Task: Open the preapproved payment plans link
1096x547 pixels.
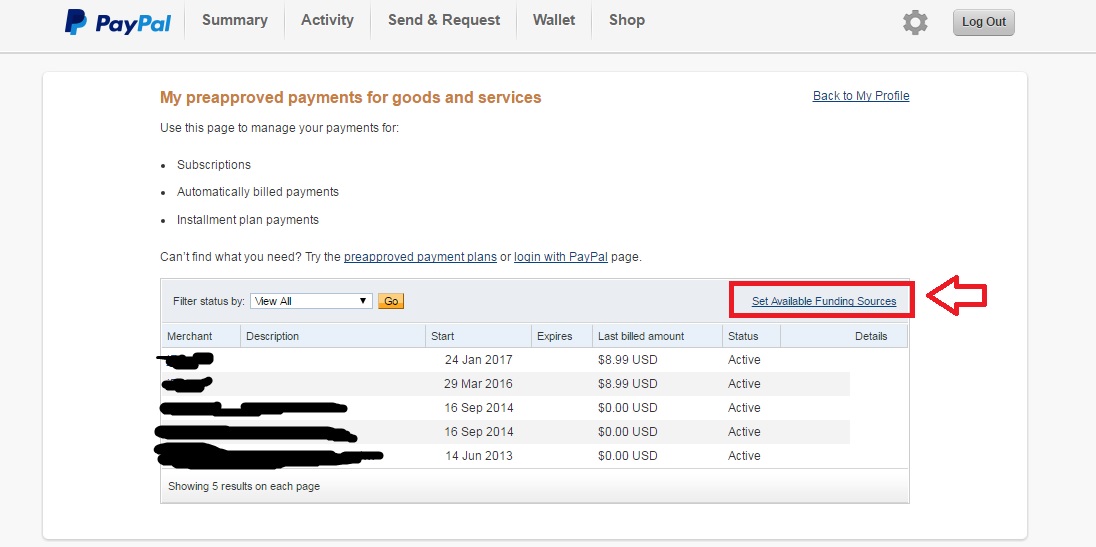Action: tap(420, 257)
